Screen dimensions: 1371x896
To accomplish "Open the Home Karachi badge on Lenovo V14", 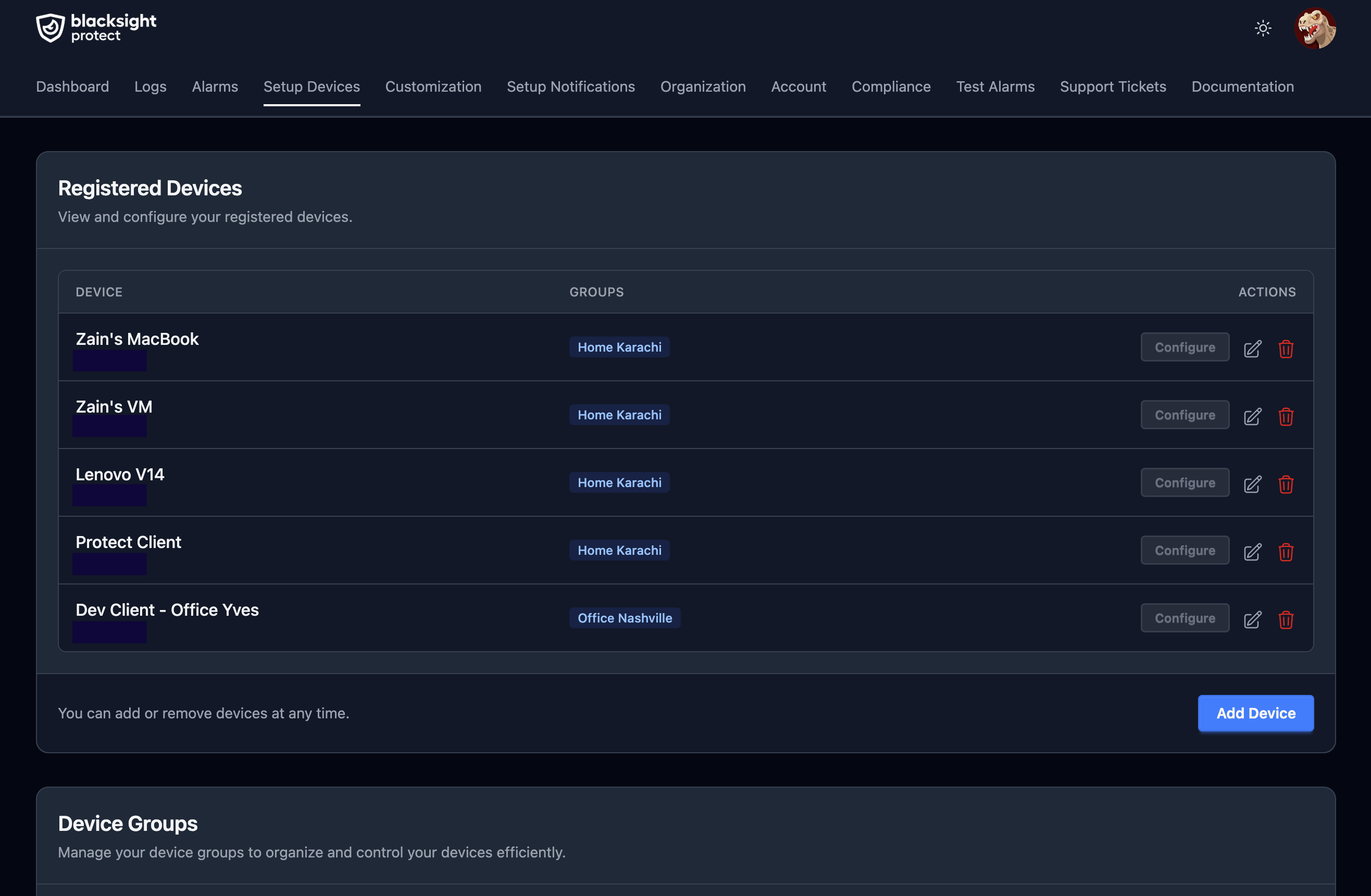I will [619, 482].
